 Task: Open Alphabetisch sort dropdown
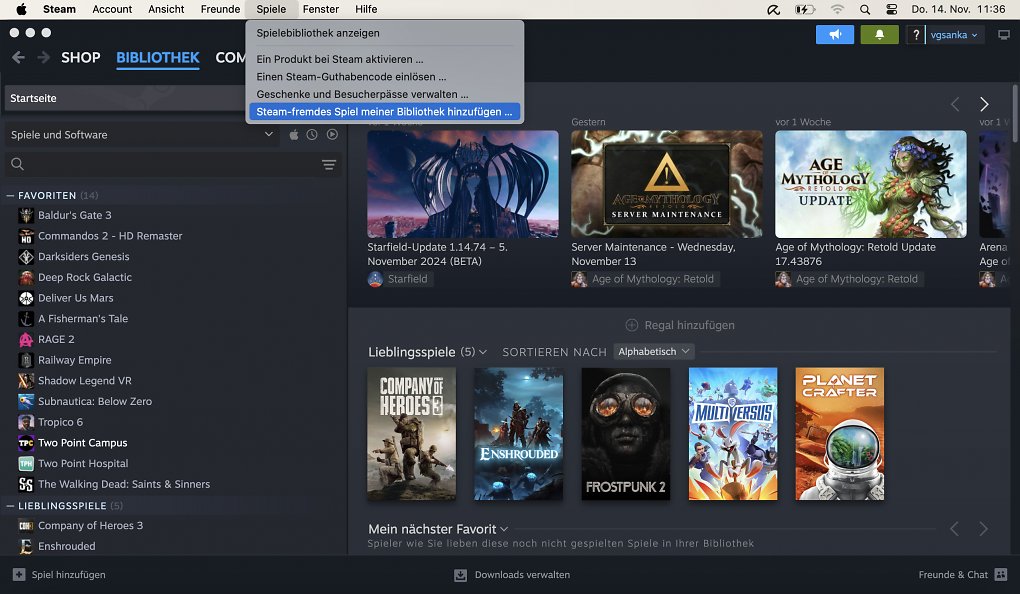[654, 352]
